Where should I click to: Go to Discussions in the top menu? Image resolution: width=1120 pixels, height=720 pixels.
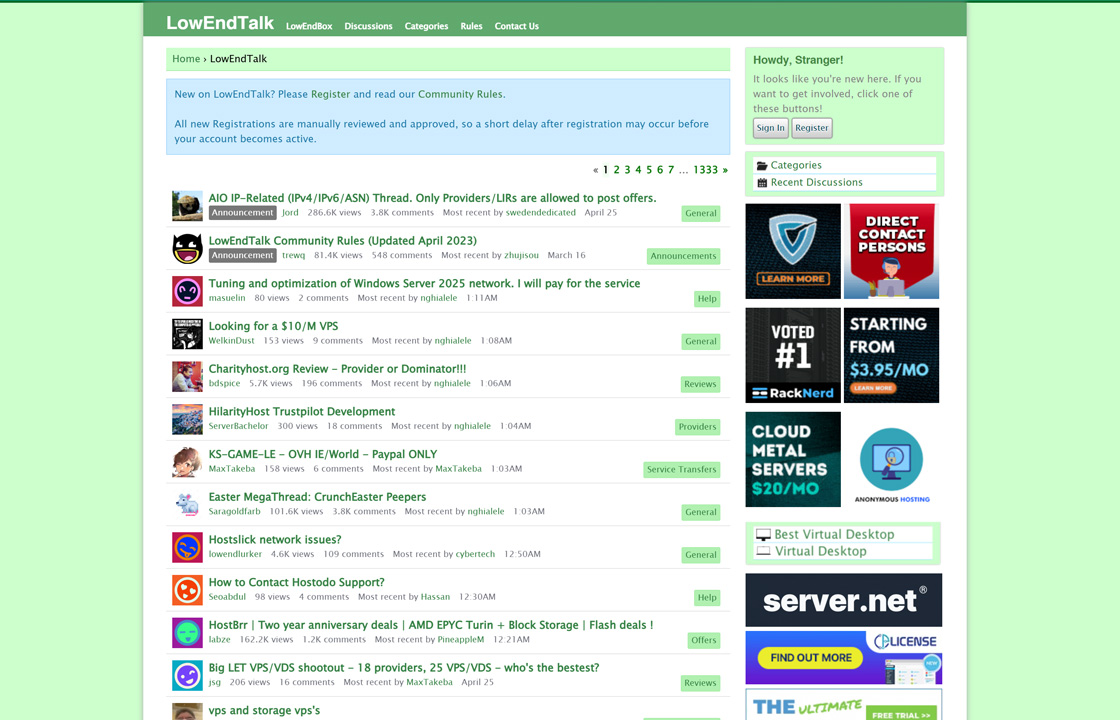click(x=369, y=26)
